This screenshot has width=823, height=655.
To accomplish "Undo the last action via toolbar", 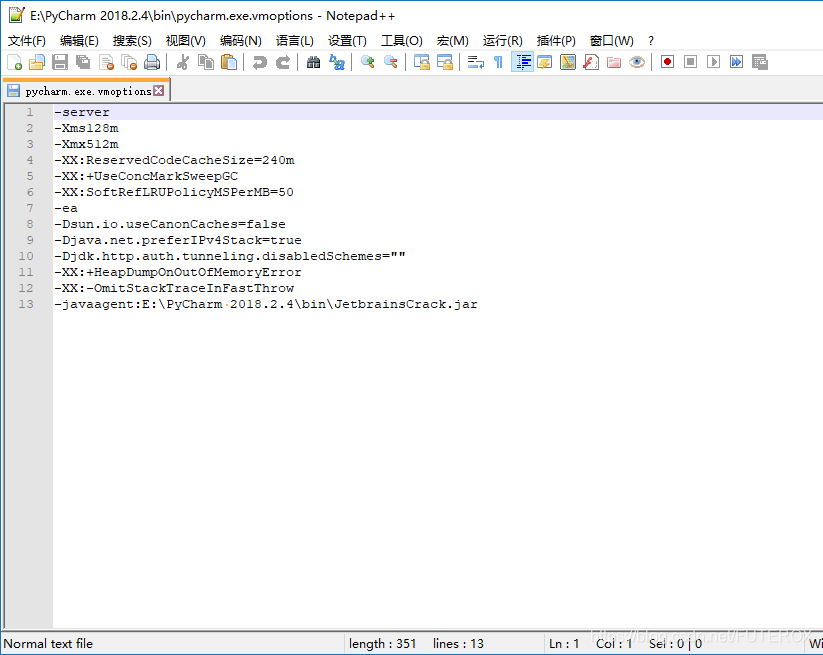I will 259,62.
